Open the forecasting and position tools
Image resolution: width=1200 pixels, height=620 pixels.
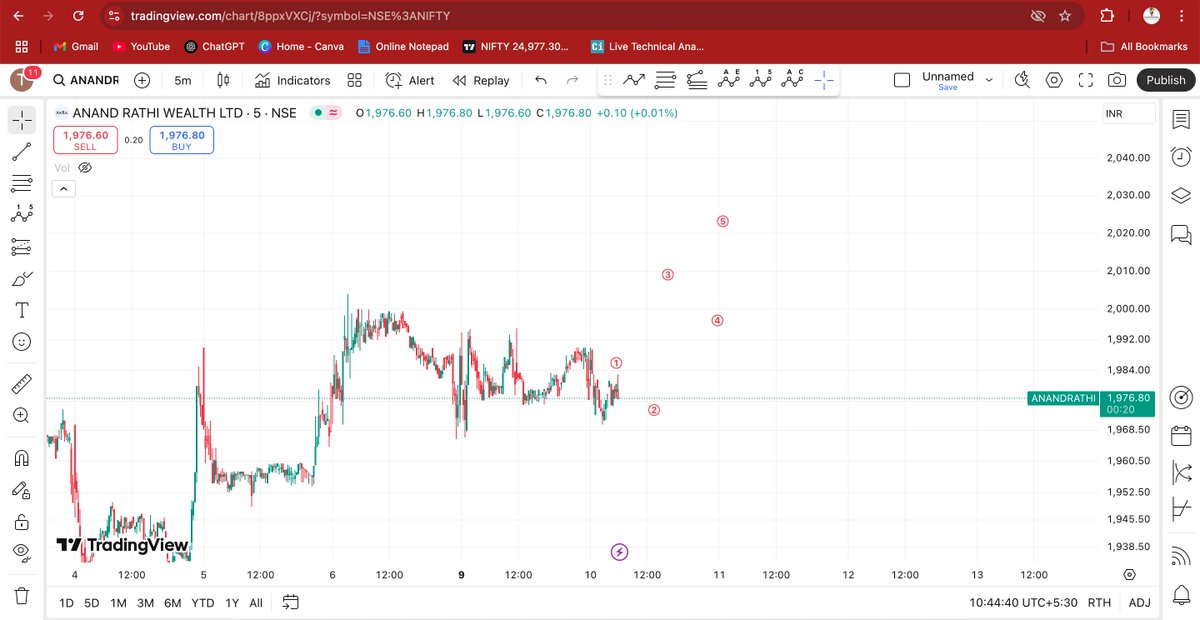[22, 246]
